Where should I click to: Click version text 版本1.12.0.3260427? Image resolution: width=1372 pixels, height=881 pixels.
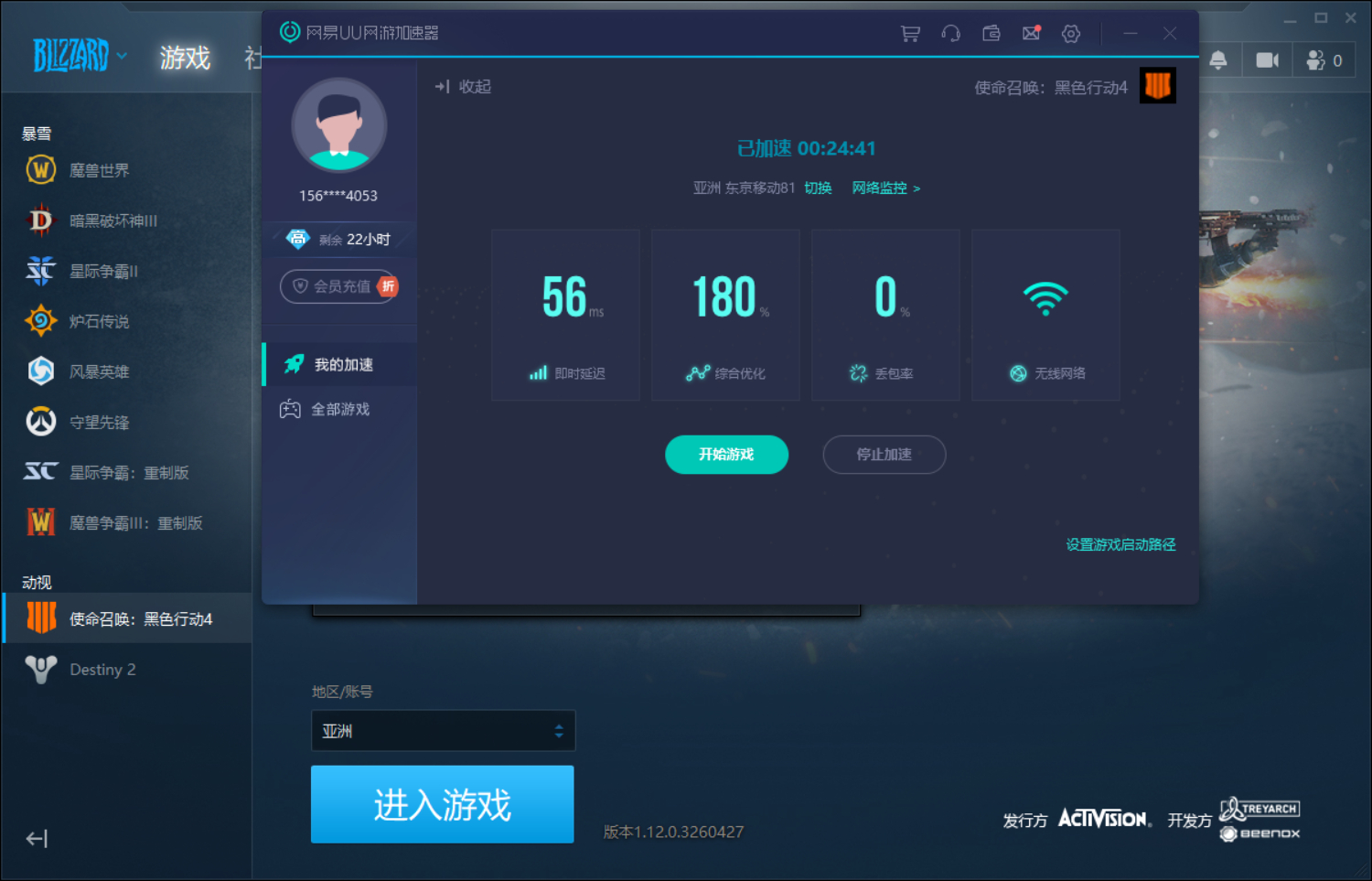[673, 832]
